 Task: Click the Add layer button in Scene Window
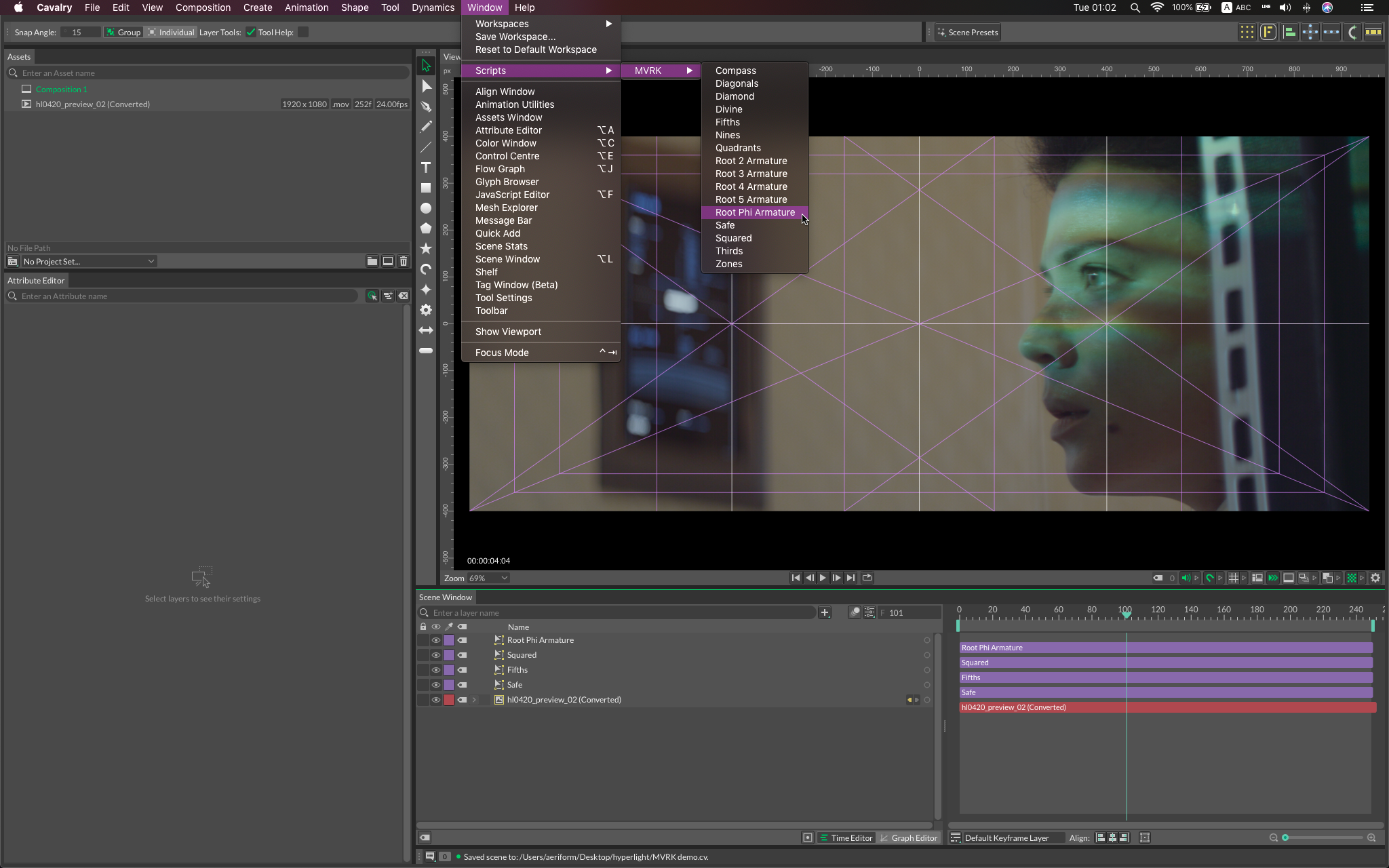pos(824,612)
